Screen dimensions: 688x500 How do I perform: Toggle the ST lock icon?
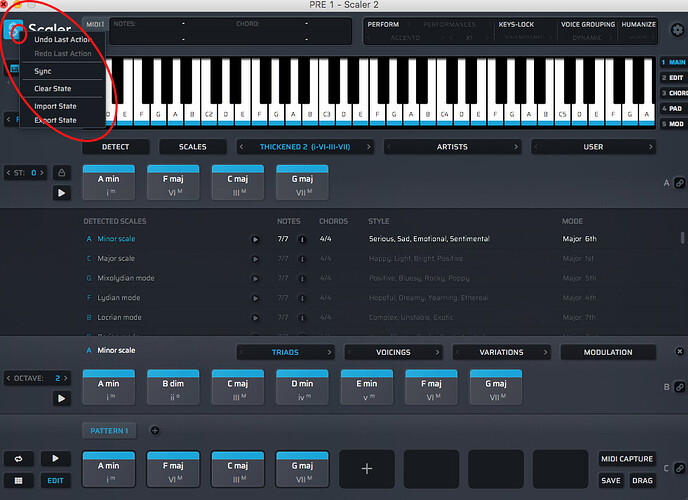click(61, 173)
